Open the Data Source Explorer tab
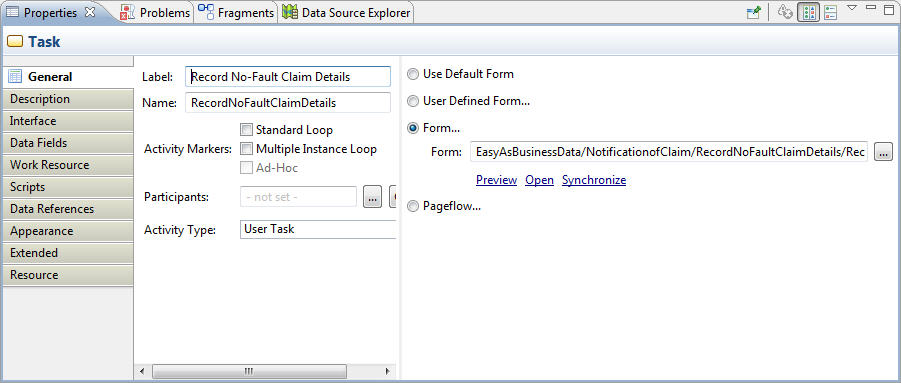901x383 pixels. click(x=346, y=13)
